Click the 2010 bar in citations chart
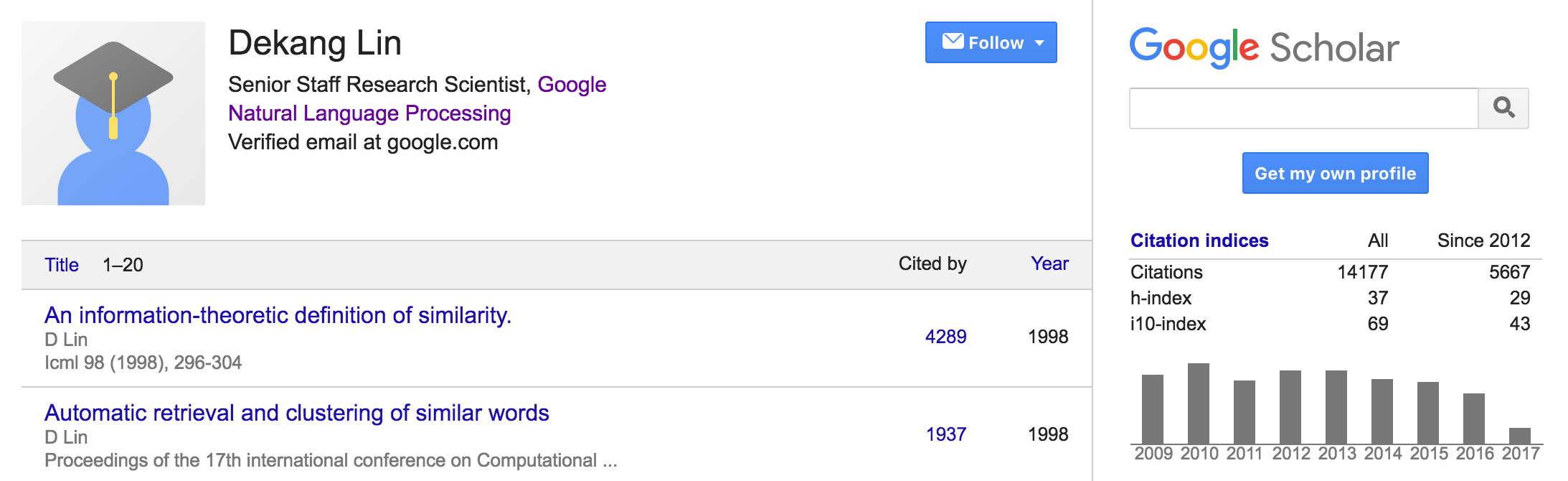The image size is (1568, 481). [x=1198, y=403]
